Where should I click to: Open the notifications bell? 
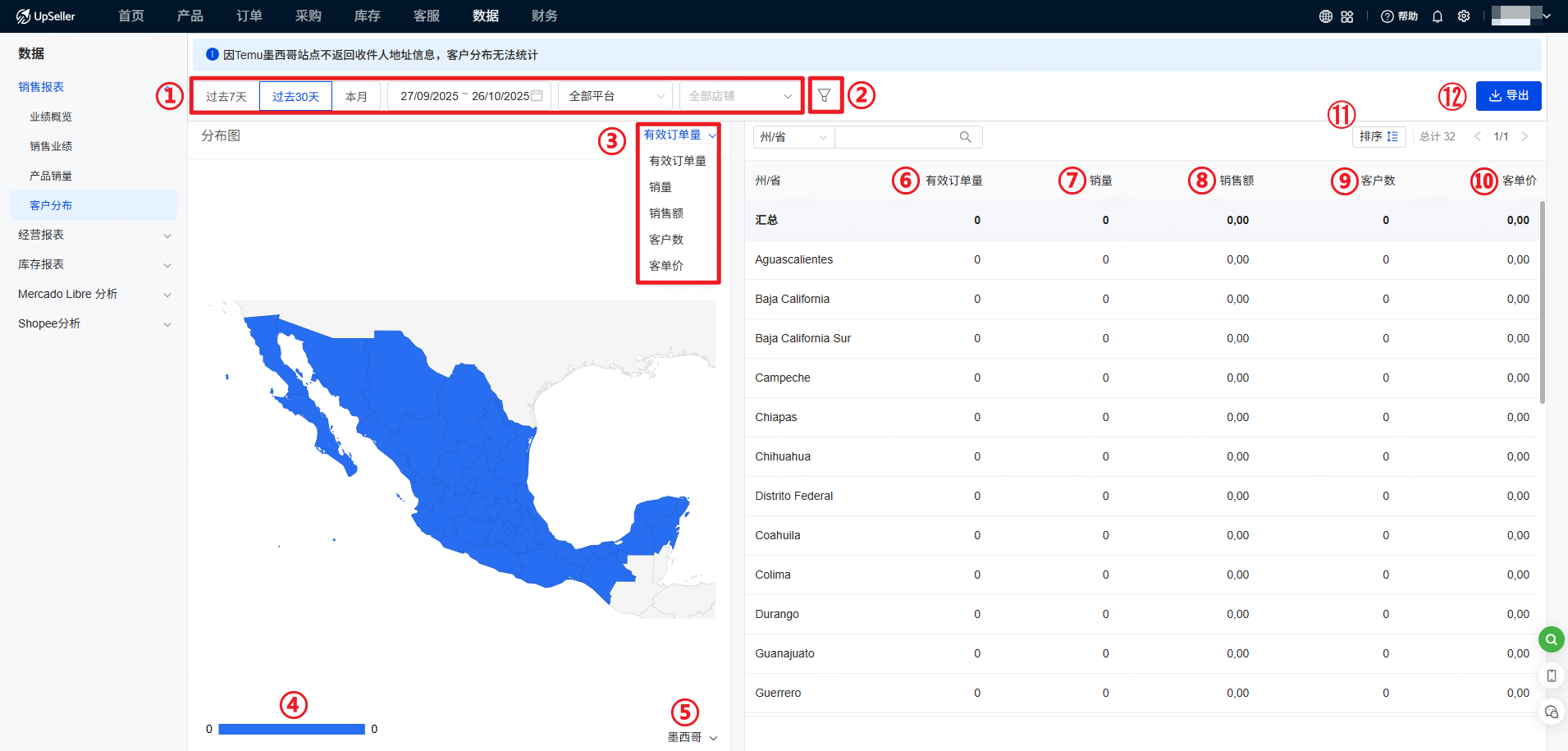[1438, 16]
